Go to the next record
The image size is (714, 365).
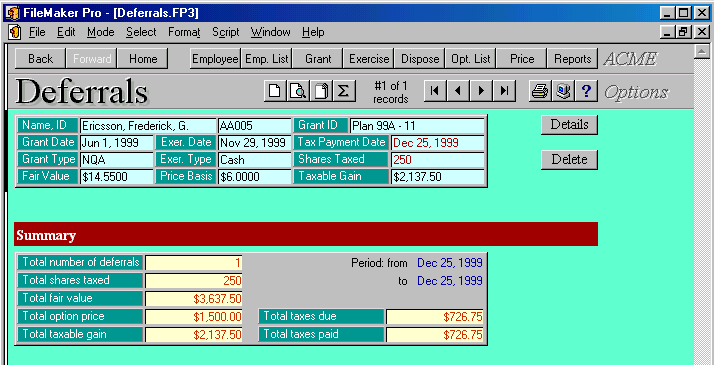(481, 91)
